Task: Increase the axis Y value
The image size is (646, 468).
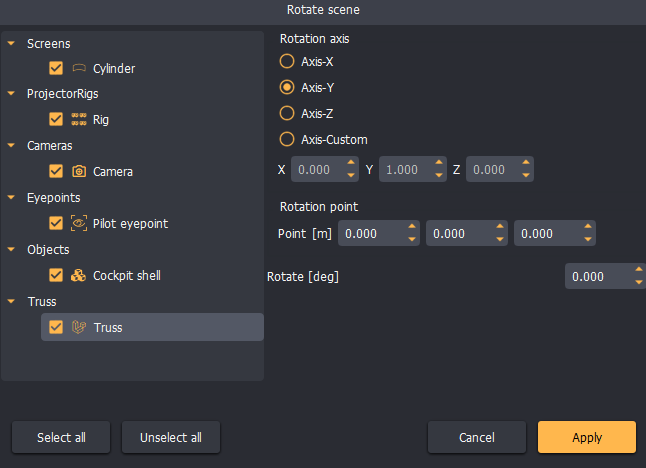Action: [439, 163]
